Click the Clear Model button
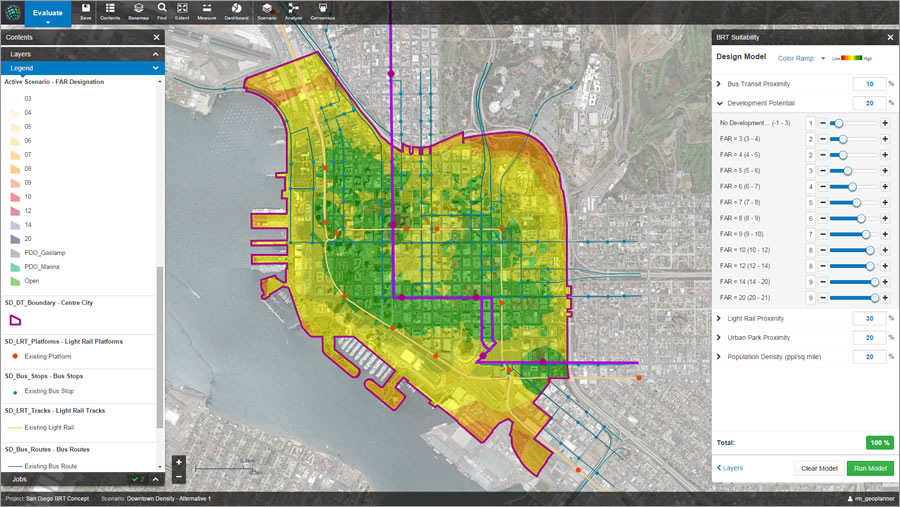This screenshot has height=507, width=900. [x=819, y=468]
